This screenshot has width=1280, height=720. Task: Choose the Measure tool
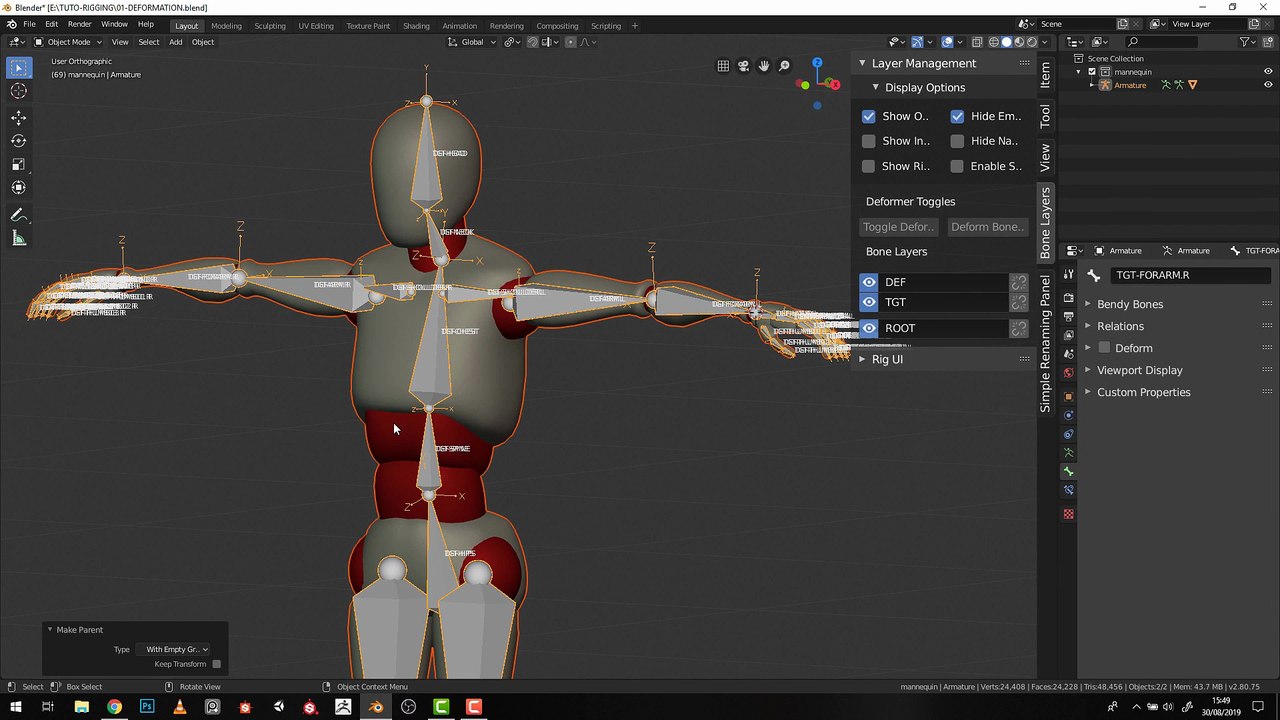click(x=18, y=238)
